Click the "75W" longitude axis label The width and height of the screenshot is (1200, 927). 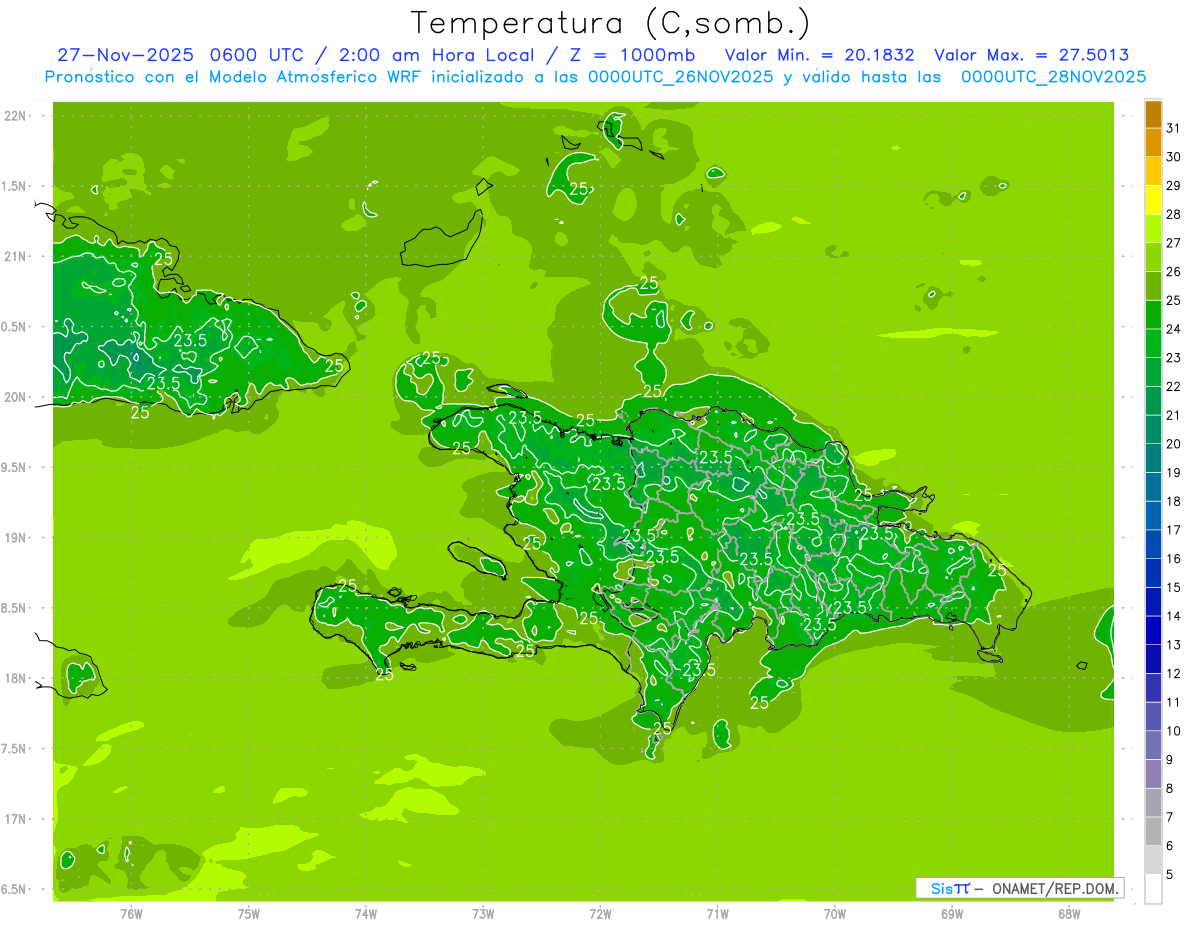(x=249, y=914)
